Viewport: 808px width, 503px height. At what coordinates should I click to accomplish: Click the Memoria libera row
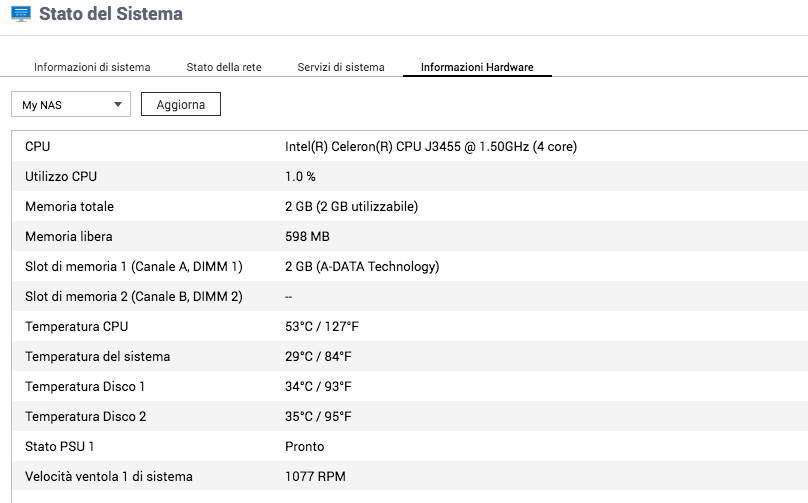click(x=409, y=236)
